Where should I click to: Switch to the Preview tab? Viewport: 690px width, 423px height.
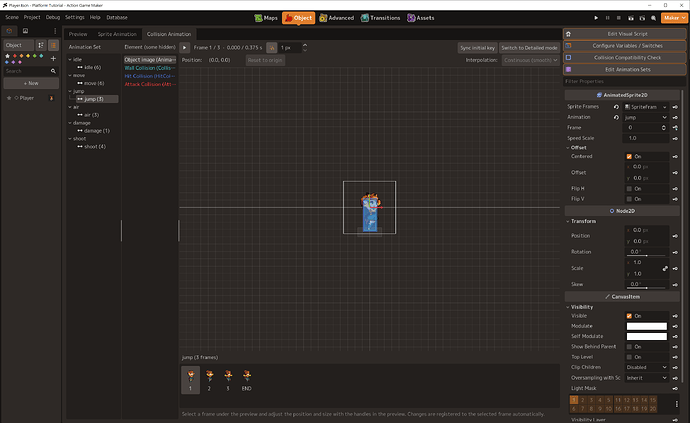pos(78,34)
